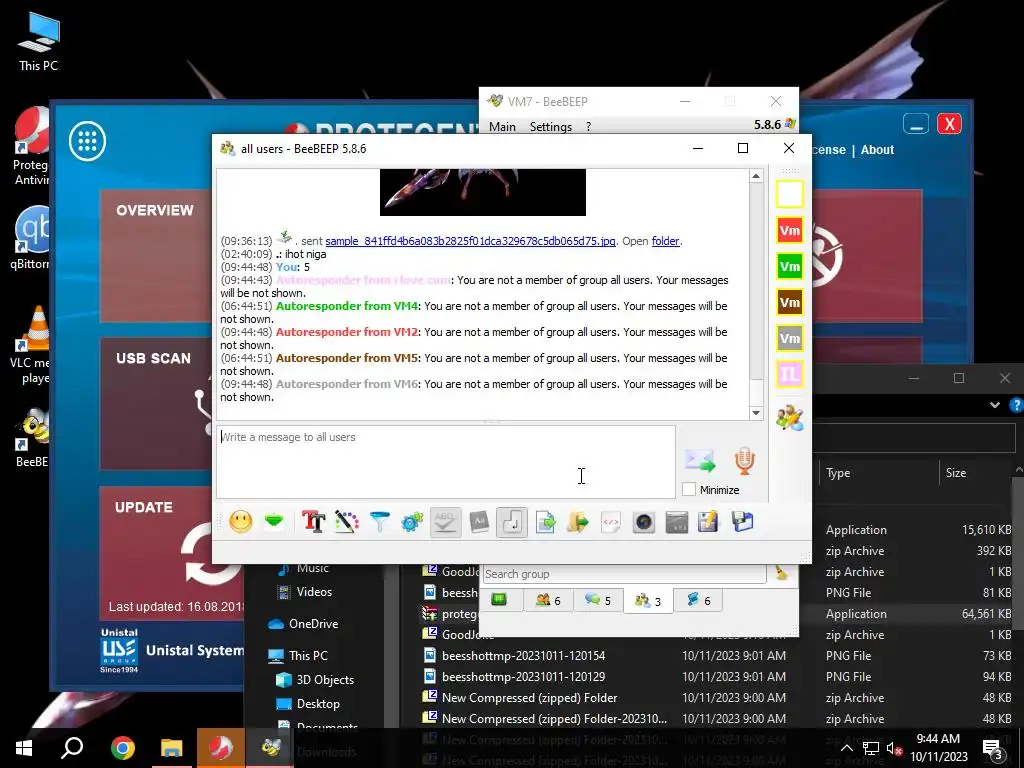The image size is (1024, 768).
Task: Click the broom clear-search icon in BeeBEEP
Action: (781, 573)
